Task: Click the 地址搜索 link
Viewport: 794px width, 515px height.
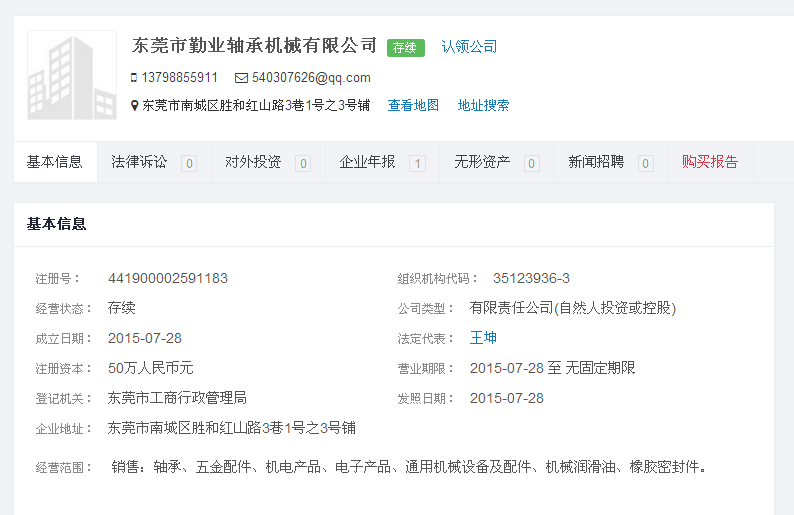Action: (x=483, y=105)
